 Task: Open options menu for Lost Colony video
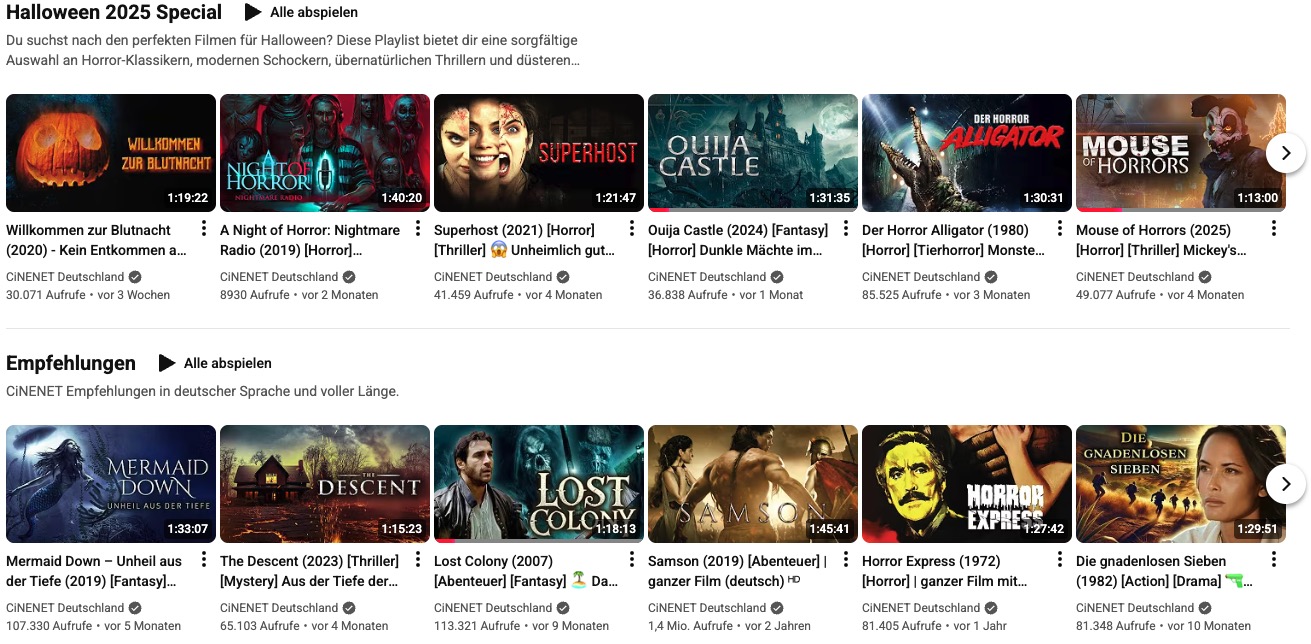click(632, 560)
